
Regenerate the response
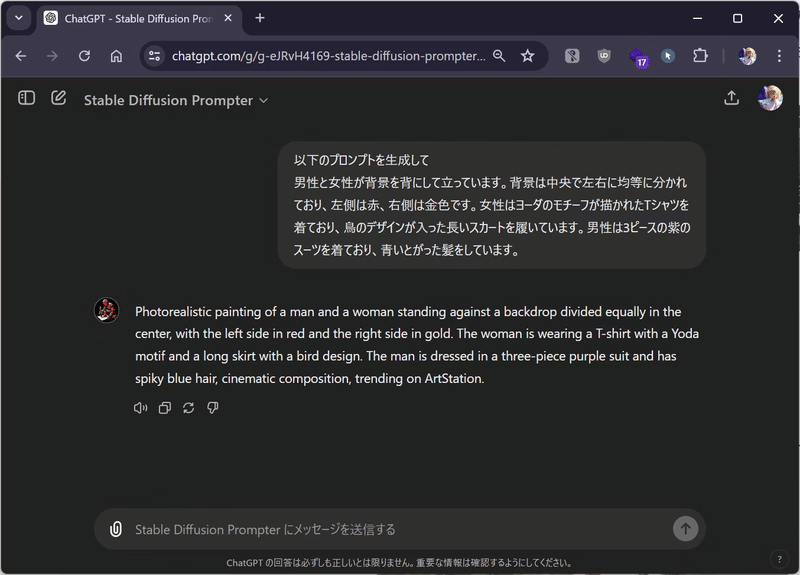click(189, 408)
